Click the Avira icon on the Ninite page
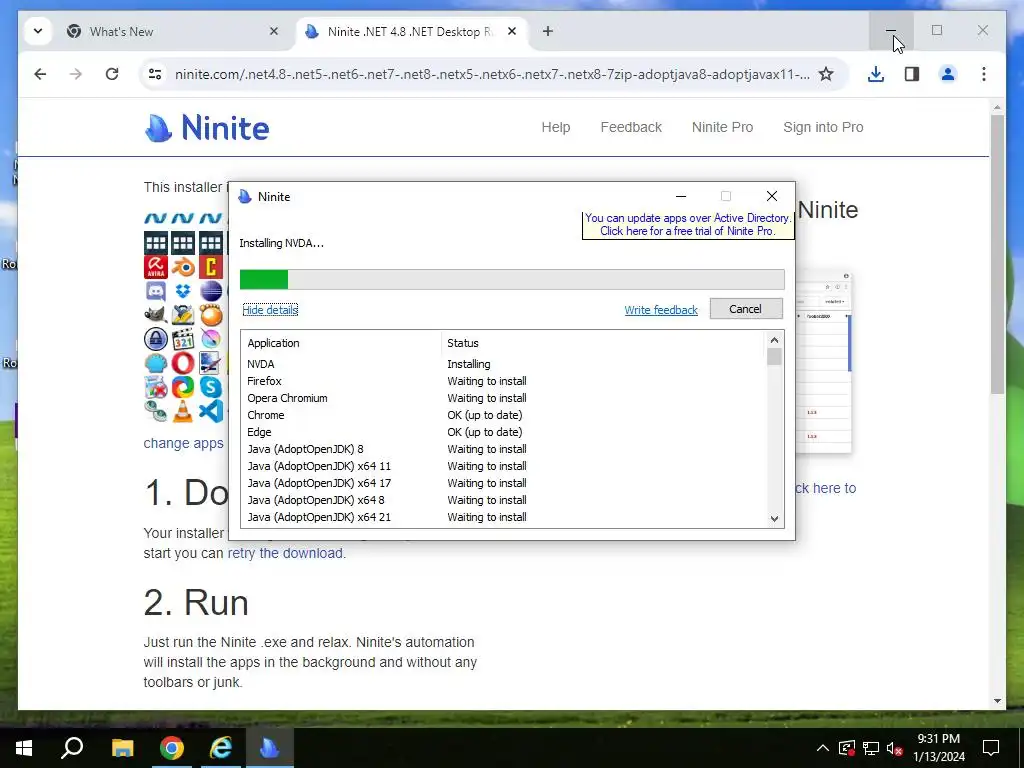1024x768 pixels. coord(155,267)
